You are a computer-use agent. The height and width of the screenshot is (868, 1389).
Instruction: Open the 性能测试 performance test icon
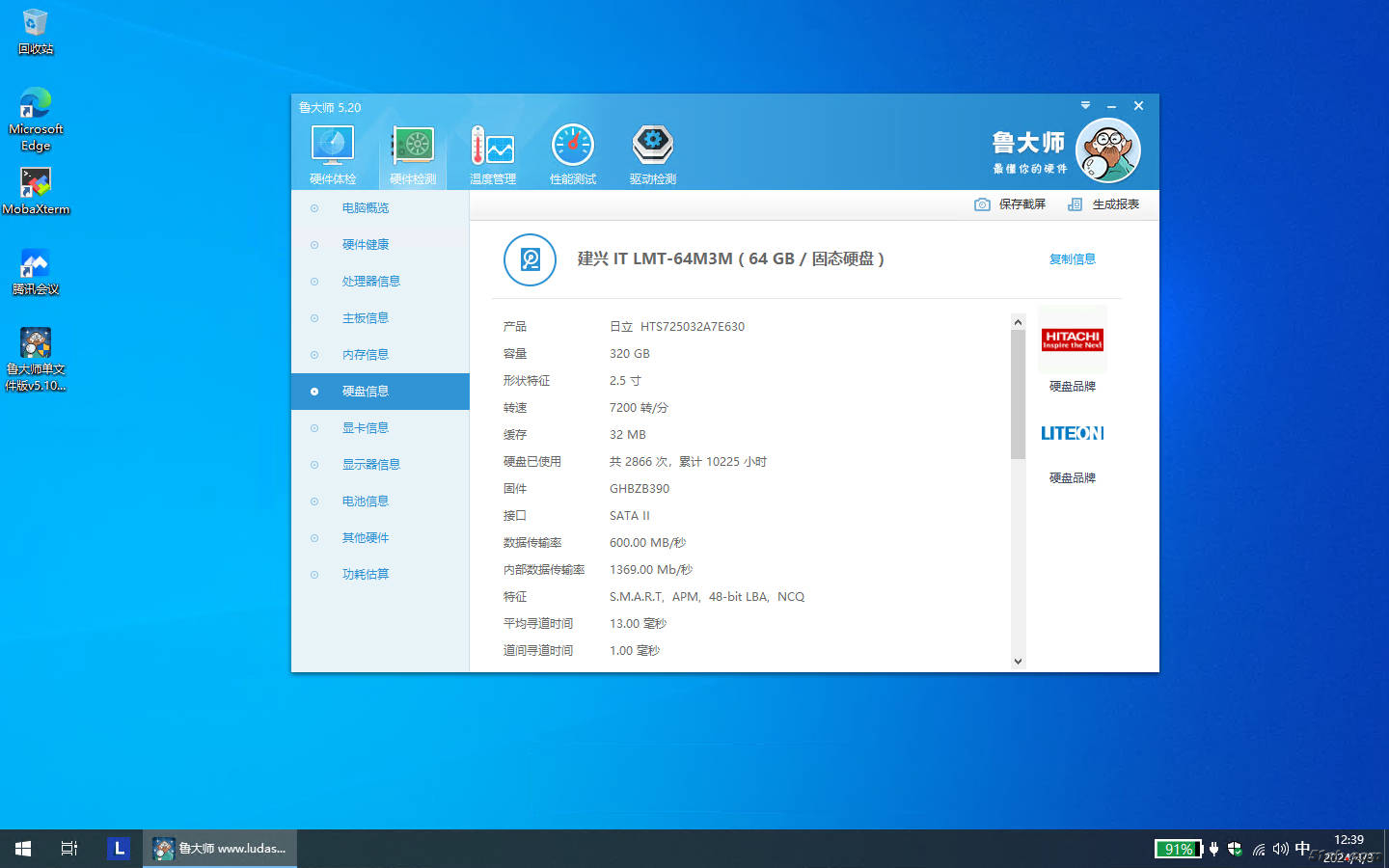[x=573, y=147]
